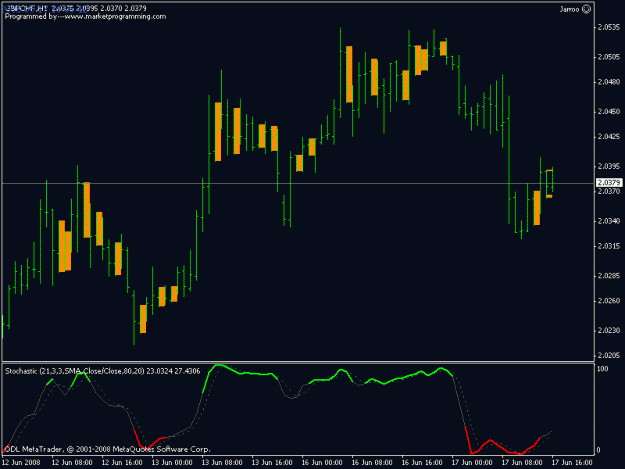Click the 2.0260 price scale label
Image resolution: width=625 pixels, height=469 pixels.
[x=609, y=300]
